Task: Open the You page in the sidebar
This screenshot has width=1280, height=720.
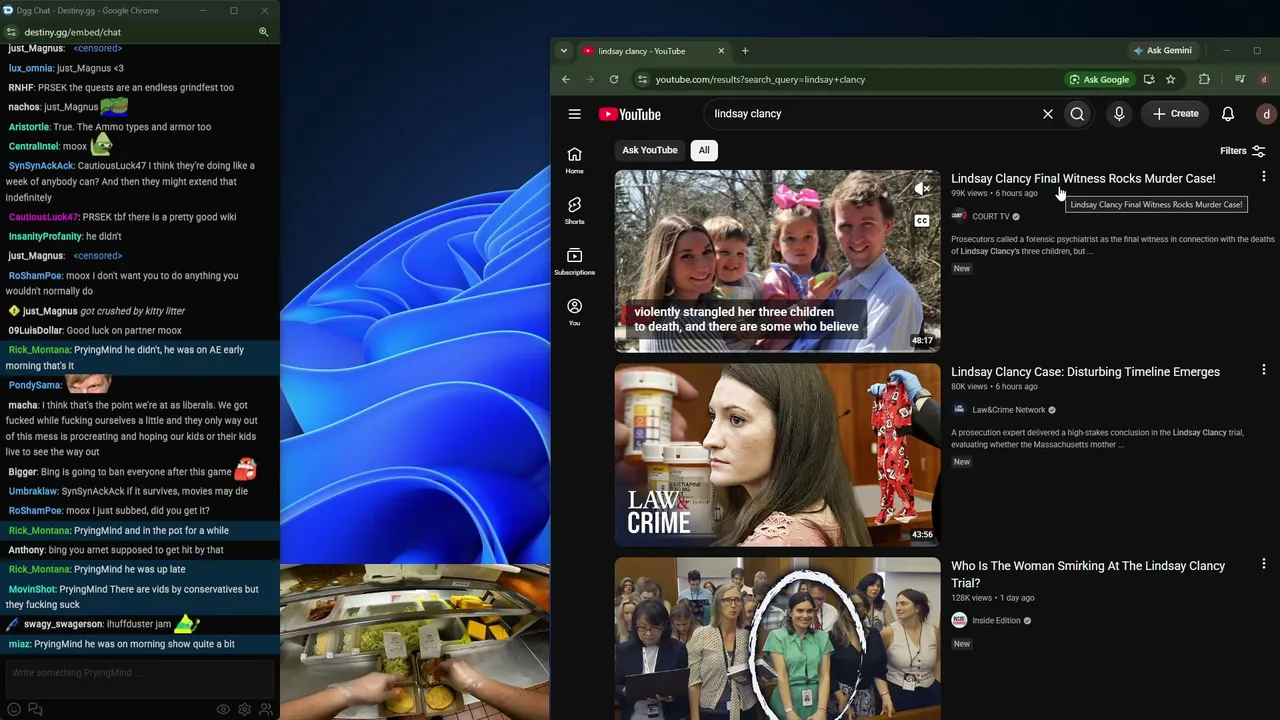Action: [x=574, y=312]
